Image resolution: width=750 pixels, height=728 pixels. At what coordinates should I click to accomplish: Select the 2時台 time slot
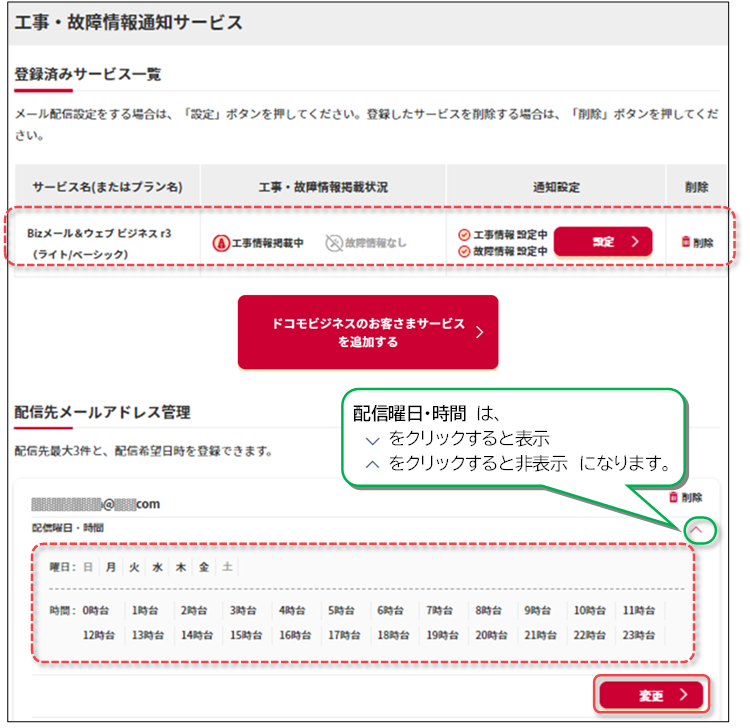(x=194, y=610)
